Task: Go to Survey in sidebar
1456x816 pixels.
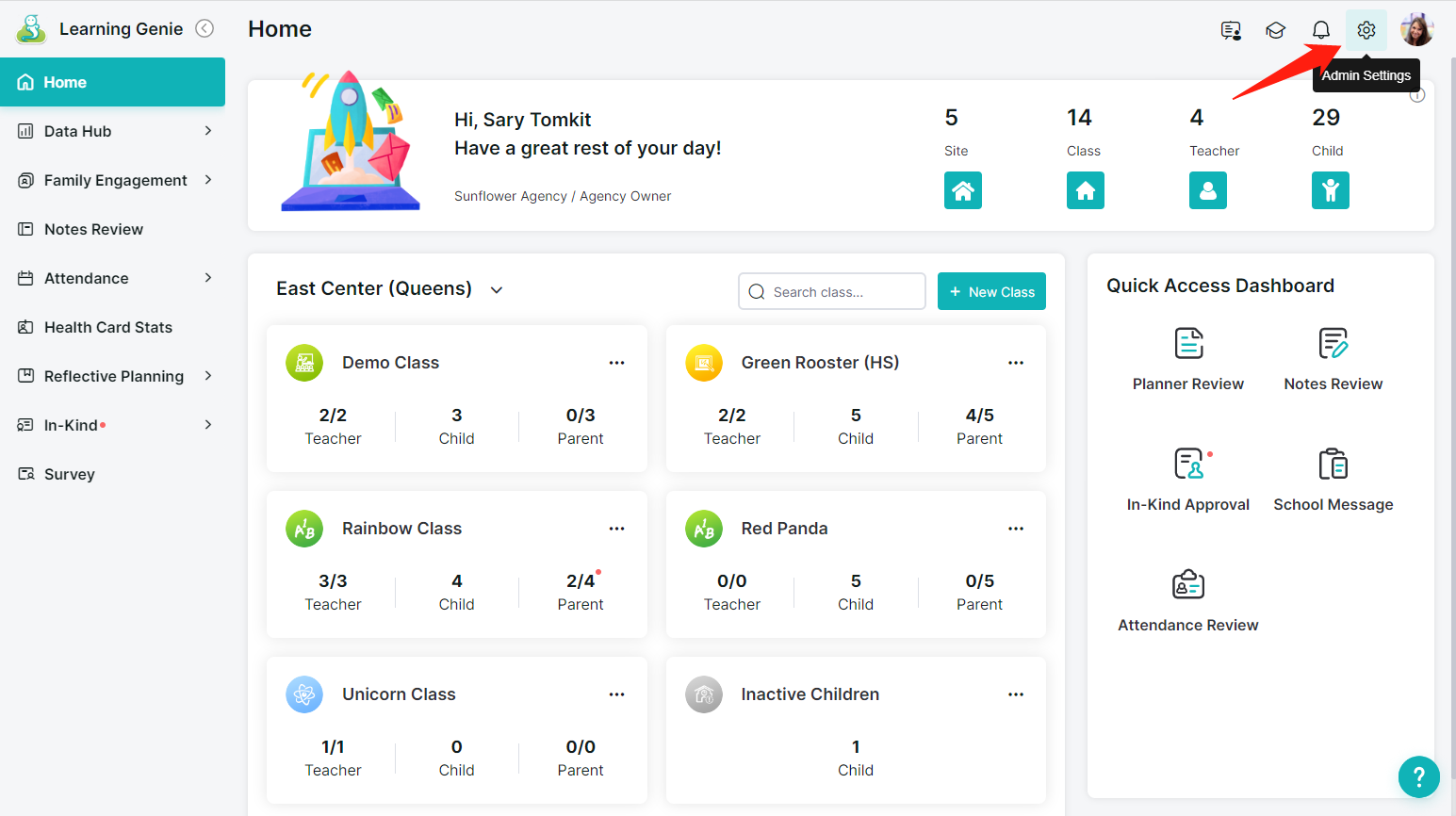Action: click(x=69, y=474)
